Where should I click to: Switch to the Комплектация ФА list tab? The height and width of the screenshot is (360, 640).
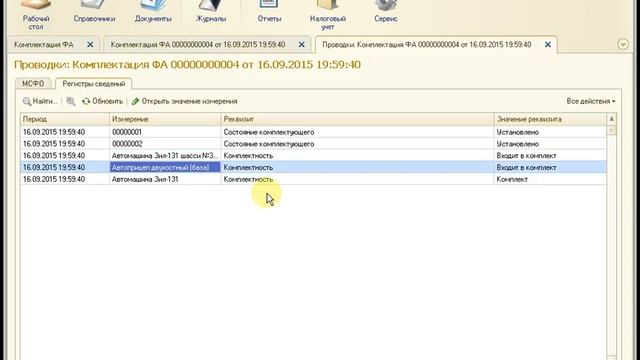point(44,44)
